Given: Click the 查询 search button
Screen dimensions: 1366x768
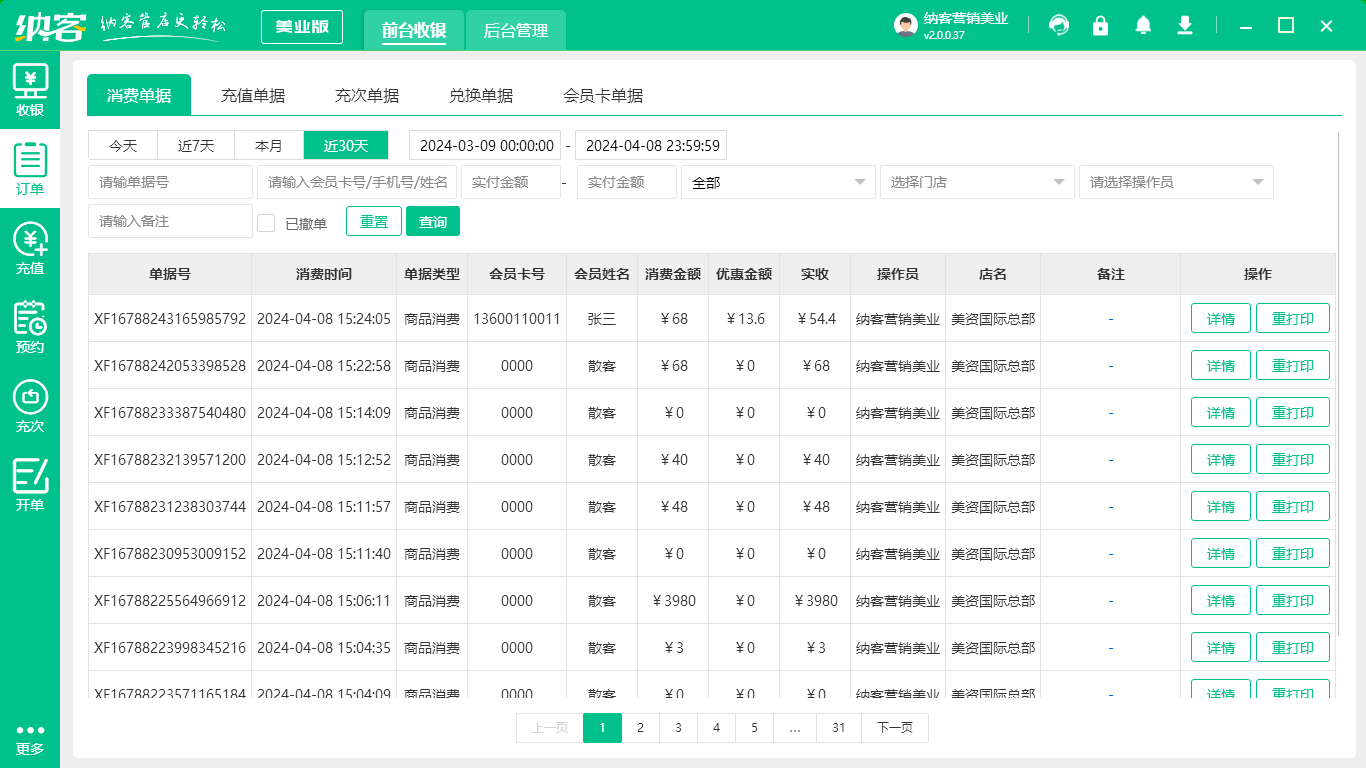Looking at the screenshot, I should click(x=433, y=221).
